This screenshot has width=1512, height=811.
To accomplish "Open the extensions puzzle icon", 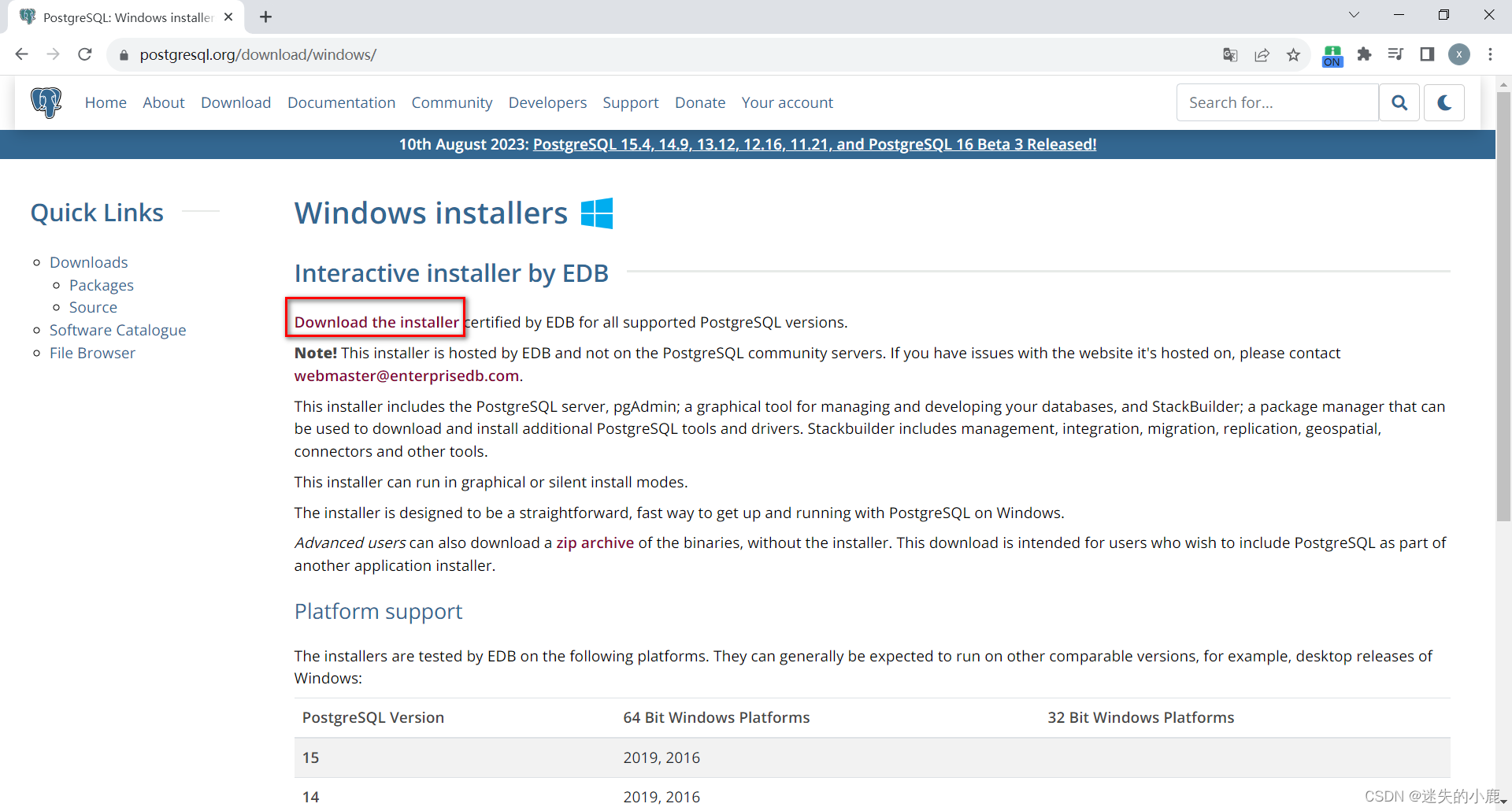I will click(1364, 54).
